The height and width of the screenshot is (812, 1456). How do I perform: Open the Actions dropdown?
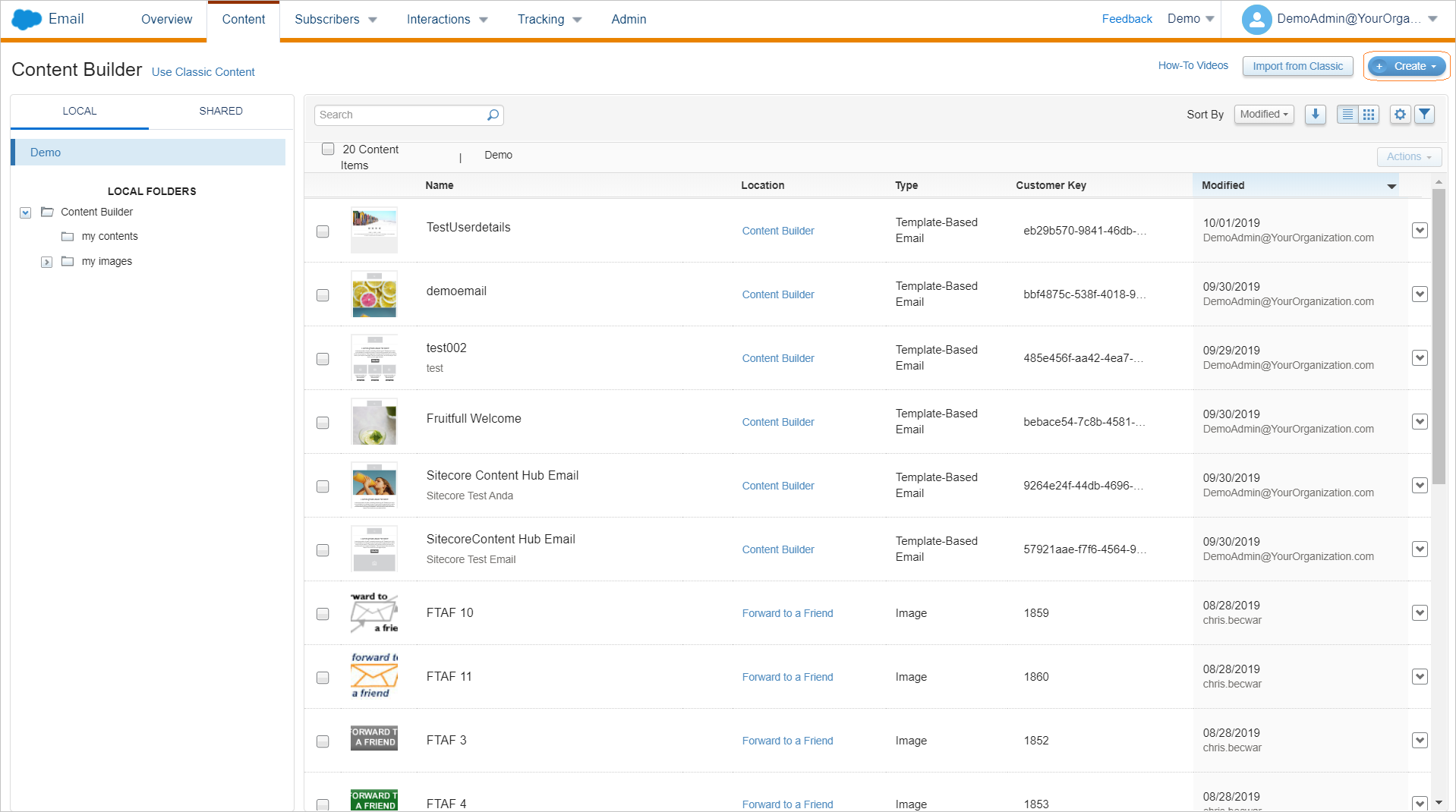coord(1409,157)
